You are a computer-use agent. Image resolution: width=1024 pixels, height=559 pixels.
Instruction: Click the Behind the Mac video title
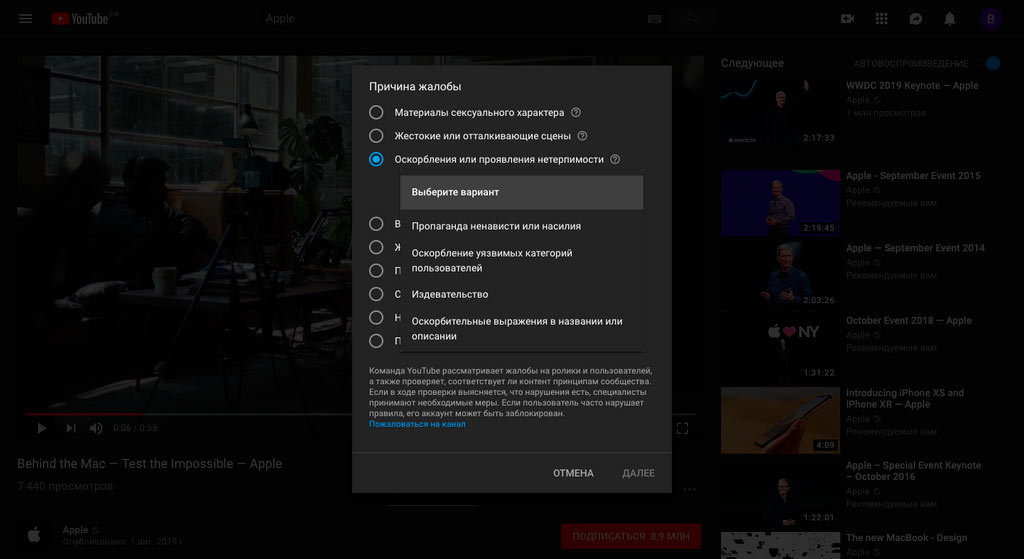150,464
